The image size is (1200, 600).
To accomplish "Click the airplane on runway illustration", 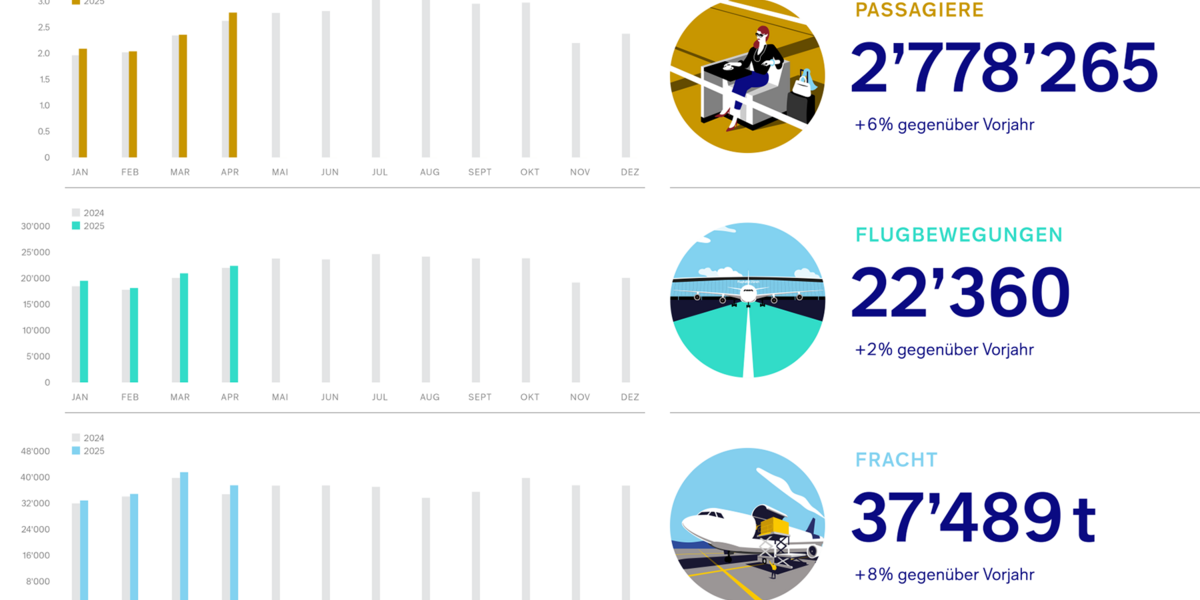I will (x=746, y=300).
